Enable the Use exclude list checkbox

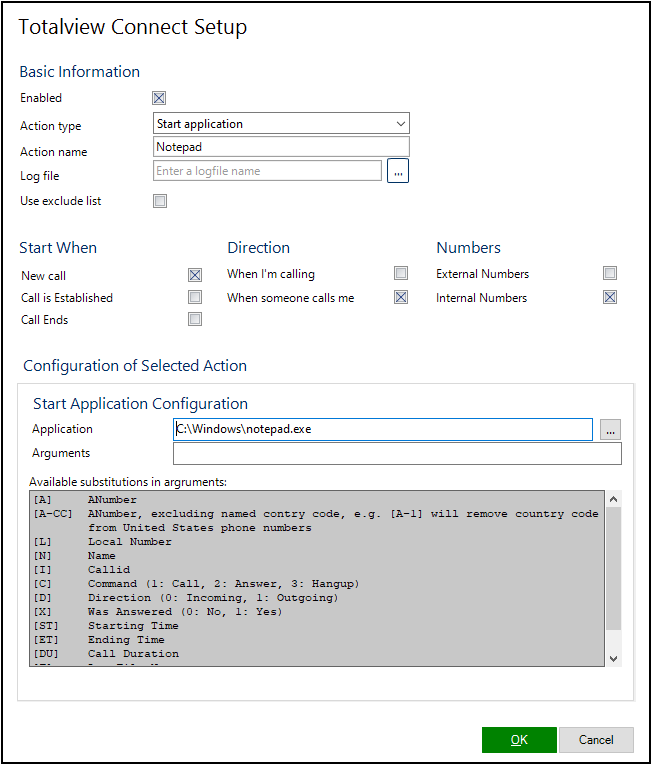coord(160,201)
